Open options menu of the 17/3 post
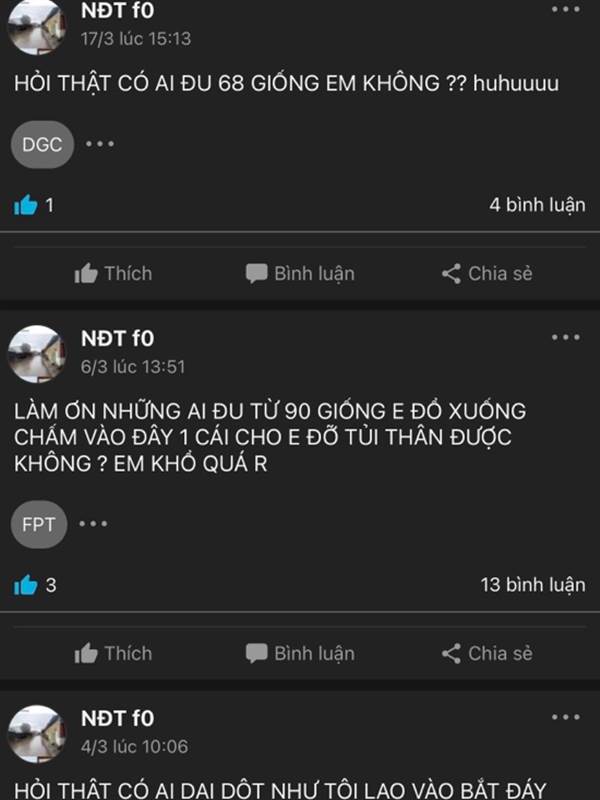The height and width of the screenshot is (800, 600). pos(566,9)
